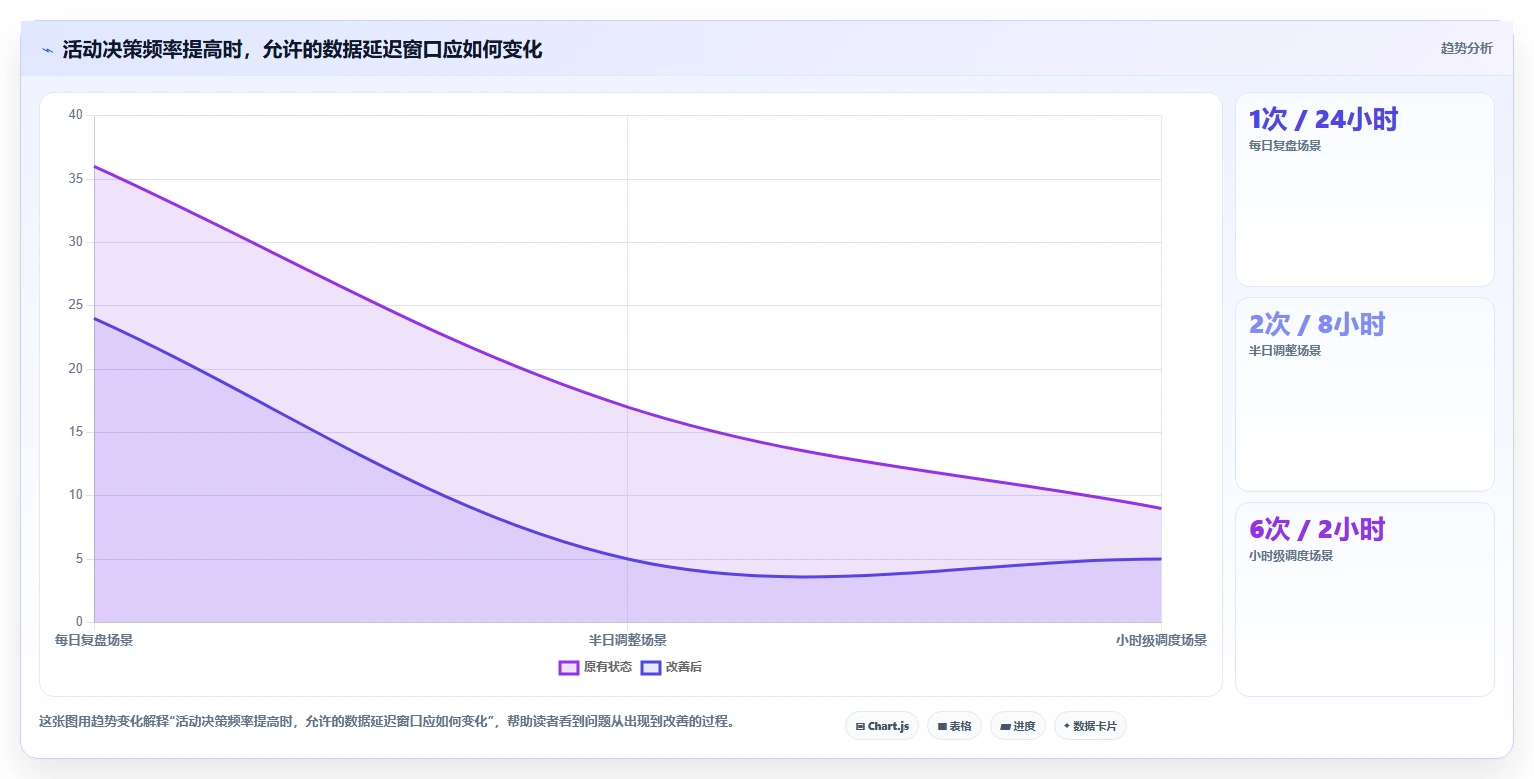Select the 表格 tag
This screenshot has width=1534, height=779.
[954, 726]
